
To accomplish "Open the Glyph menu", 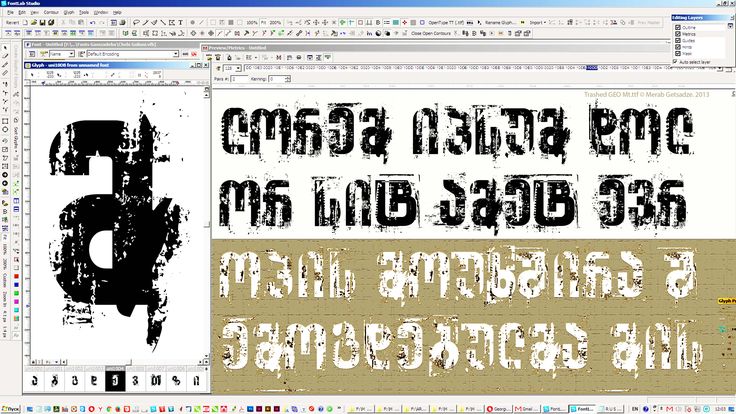I will point(69,12).
